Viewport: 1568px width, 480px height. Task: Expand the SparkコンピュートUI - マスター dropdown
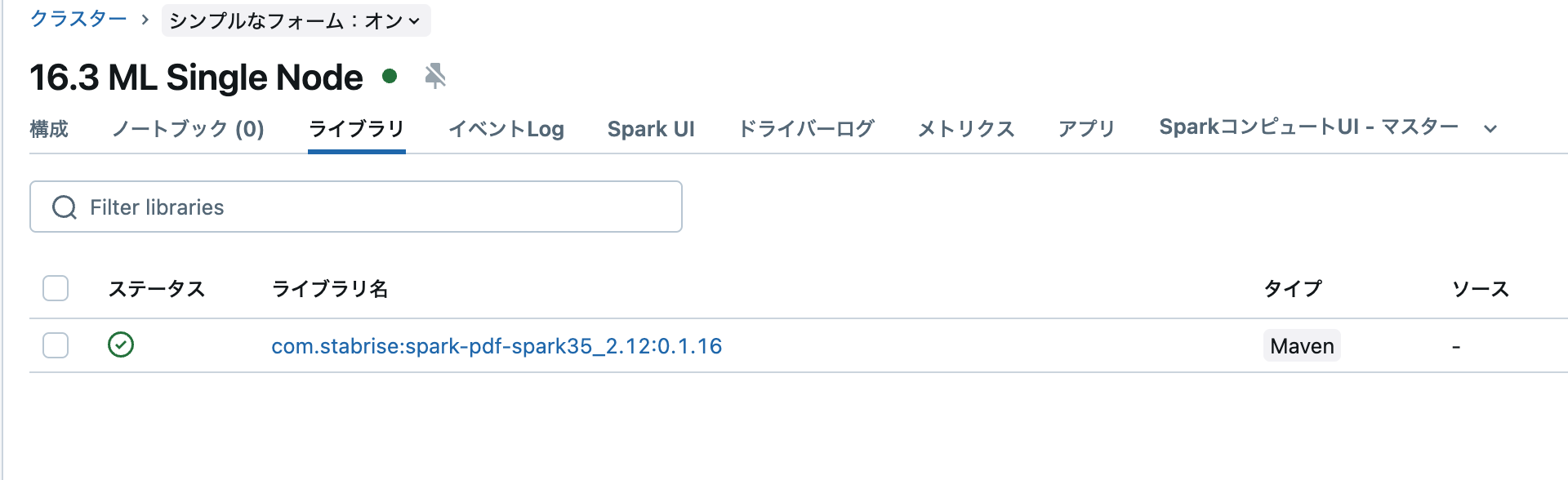click(x=1307, y=127)
